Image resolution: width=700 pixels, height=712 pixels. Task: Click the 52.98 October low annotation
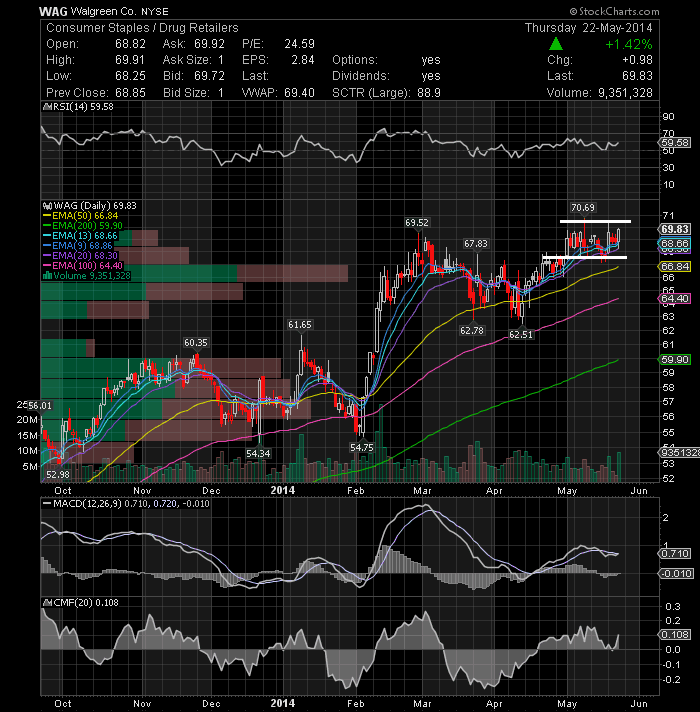58,475
